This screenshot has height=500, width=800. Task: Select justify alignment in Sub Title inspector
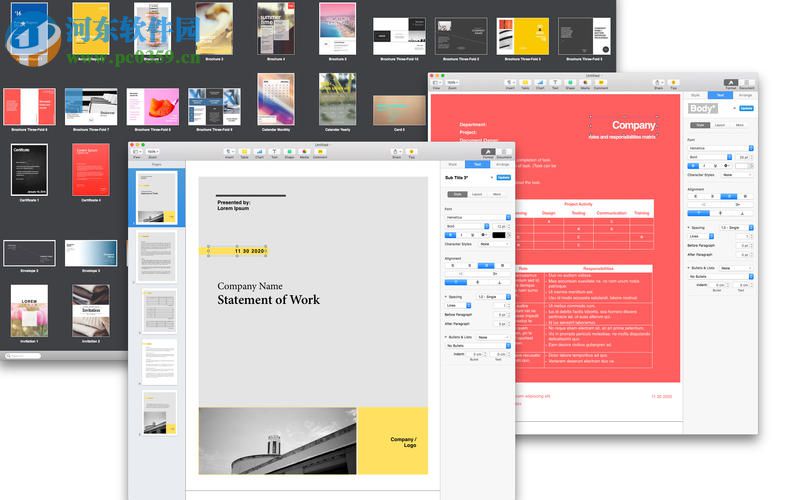click(503, 266)
